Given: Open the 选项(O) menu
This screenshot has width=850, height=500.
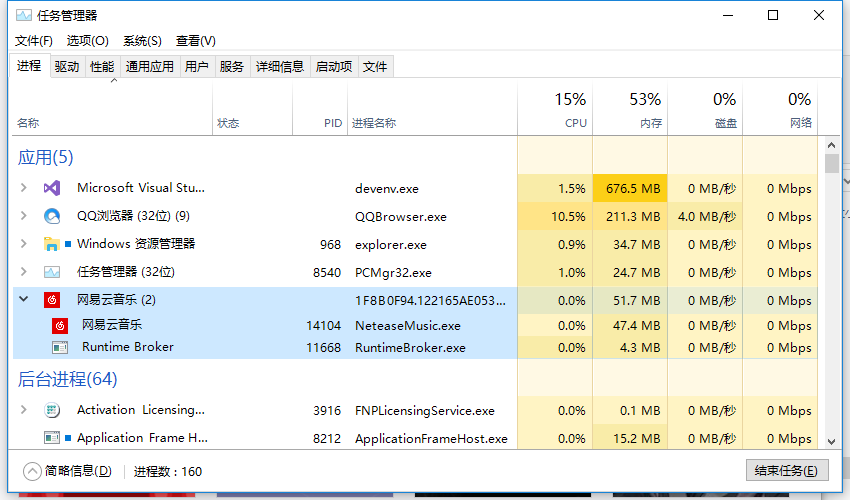Looking at the screenshot, I should [87, 41].
